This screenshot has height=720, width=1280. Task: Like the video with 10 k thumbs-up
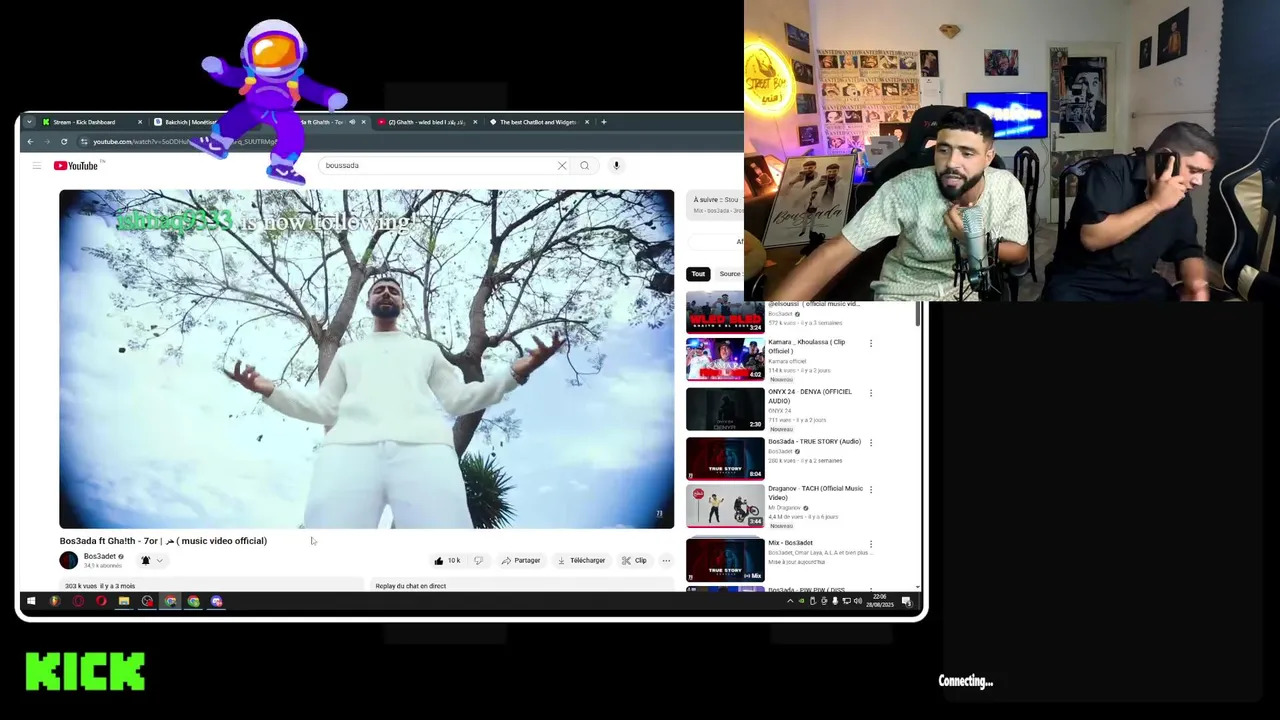(x=447, y=561)
